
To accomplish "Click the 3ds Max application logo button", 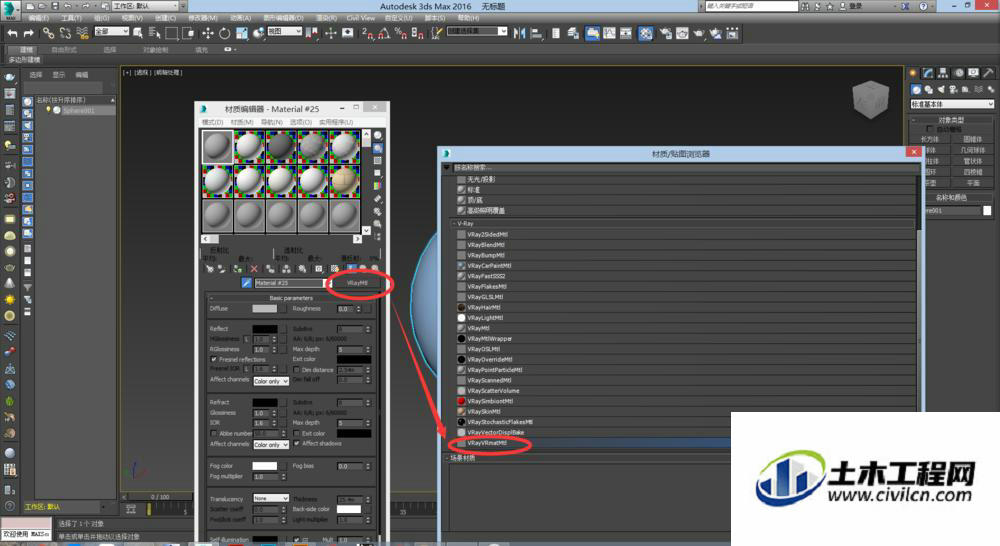I will (10, 10).
